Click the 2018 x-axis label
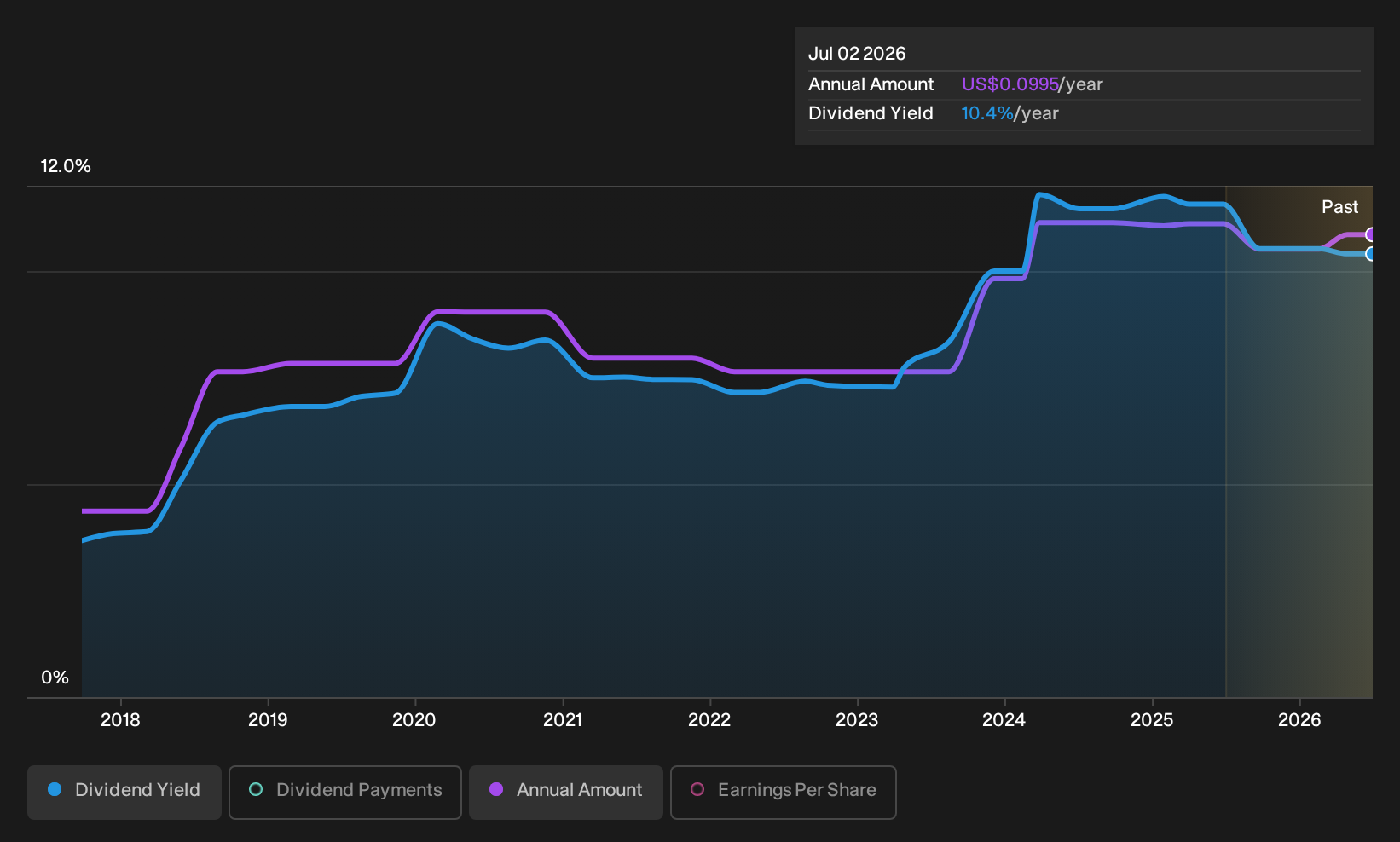The image size is (1400, 842). tap(120, 720)
